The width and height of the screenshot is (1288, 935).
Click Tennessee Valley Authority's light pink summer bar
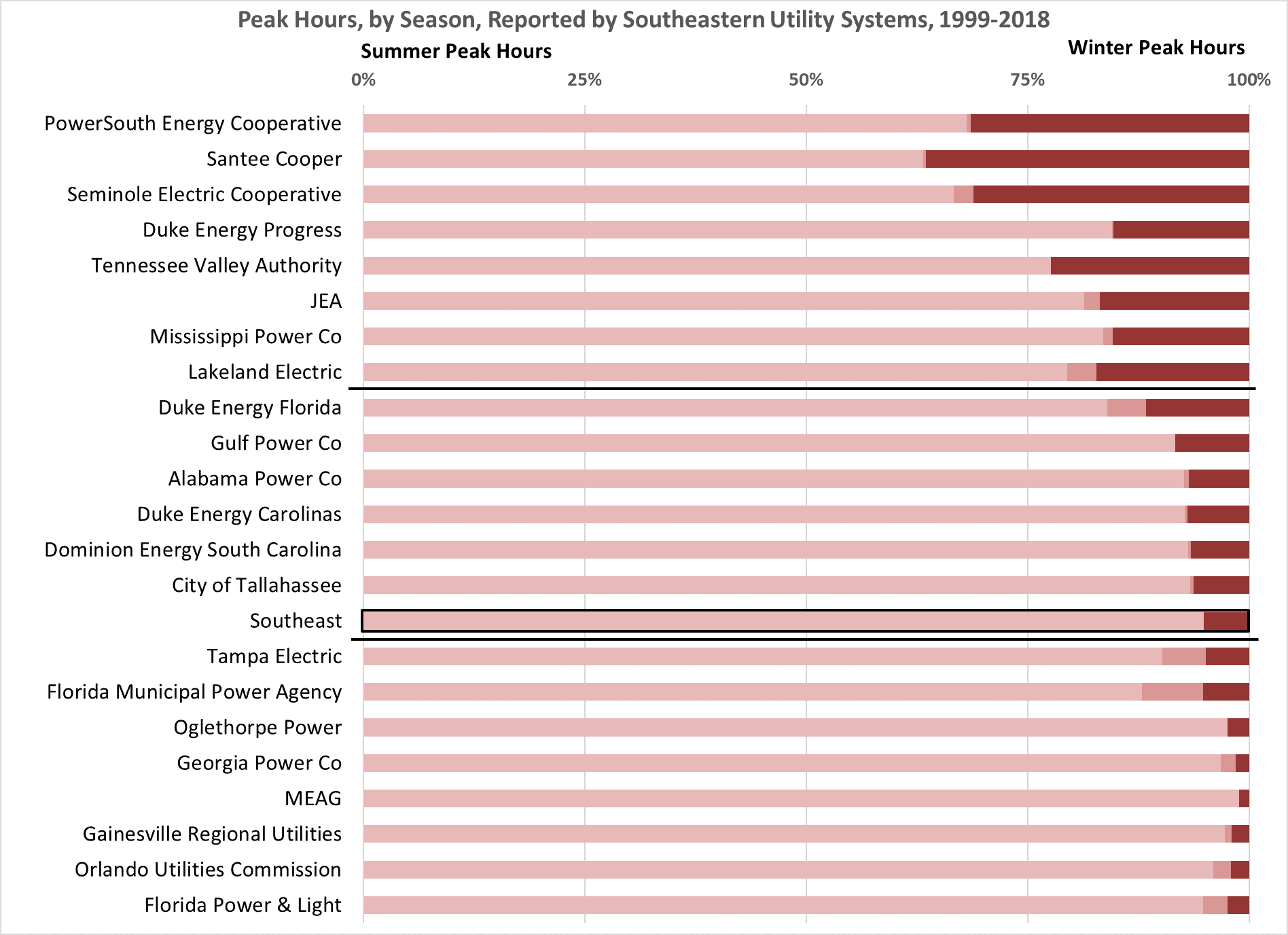coord(706,266)
